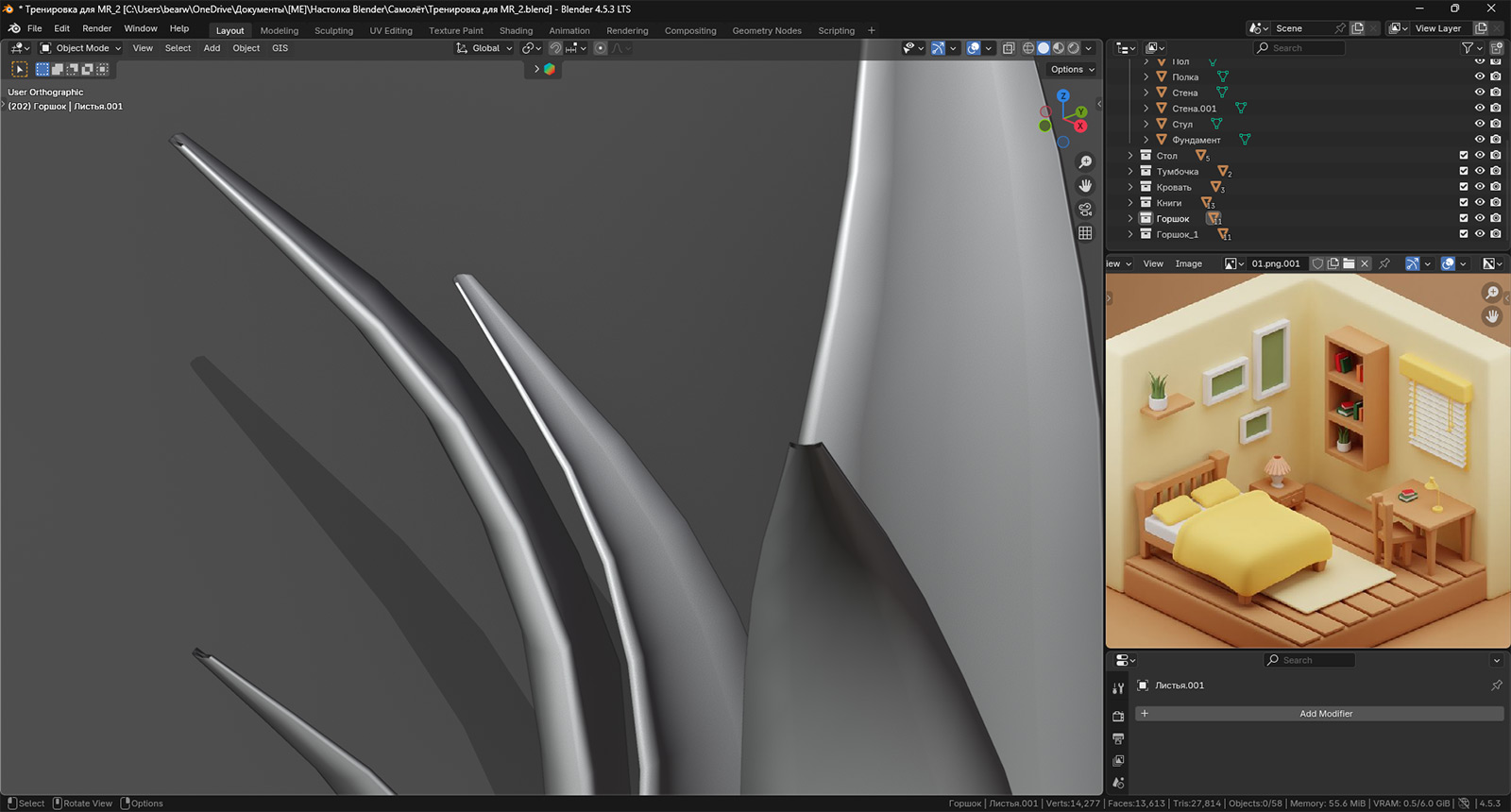Switch perspective/orthographic with grid icon

point(1085,233)
